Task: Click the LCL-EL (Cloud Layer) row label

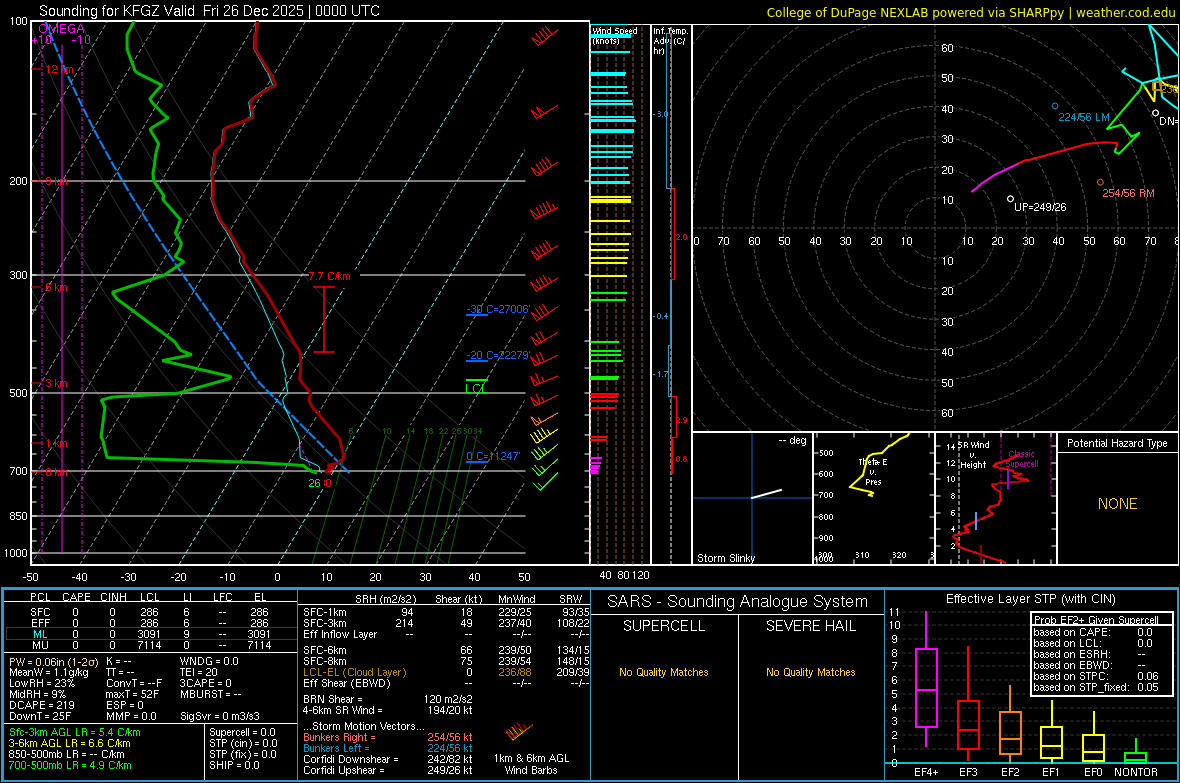Action: click(x=354, y=672)
